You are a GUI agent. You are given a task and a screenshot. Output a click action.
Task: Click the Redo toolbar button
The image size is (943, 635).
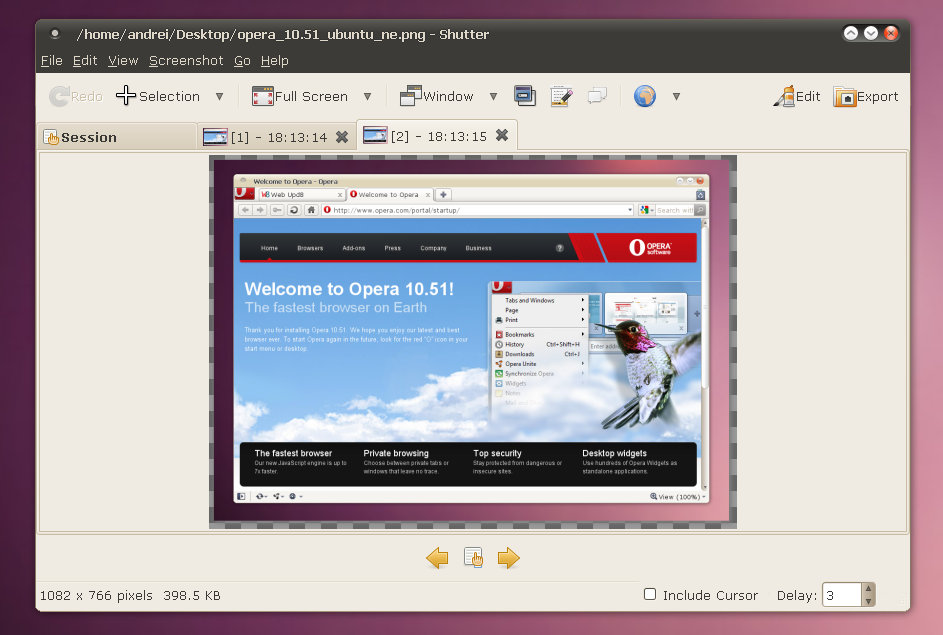[x=76, y=96]
